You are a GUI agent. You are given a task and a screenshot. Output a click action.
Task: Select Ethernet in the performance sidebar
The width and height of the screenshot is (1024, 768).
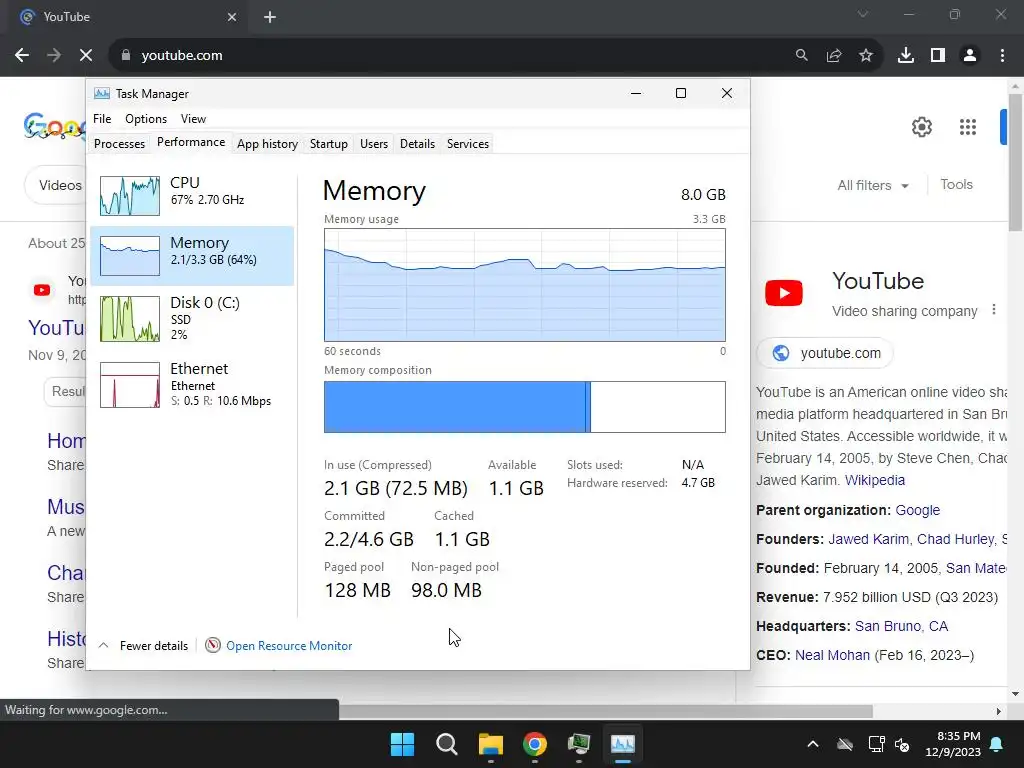point(193,385)
